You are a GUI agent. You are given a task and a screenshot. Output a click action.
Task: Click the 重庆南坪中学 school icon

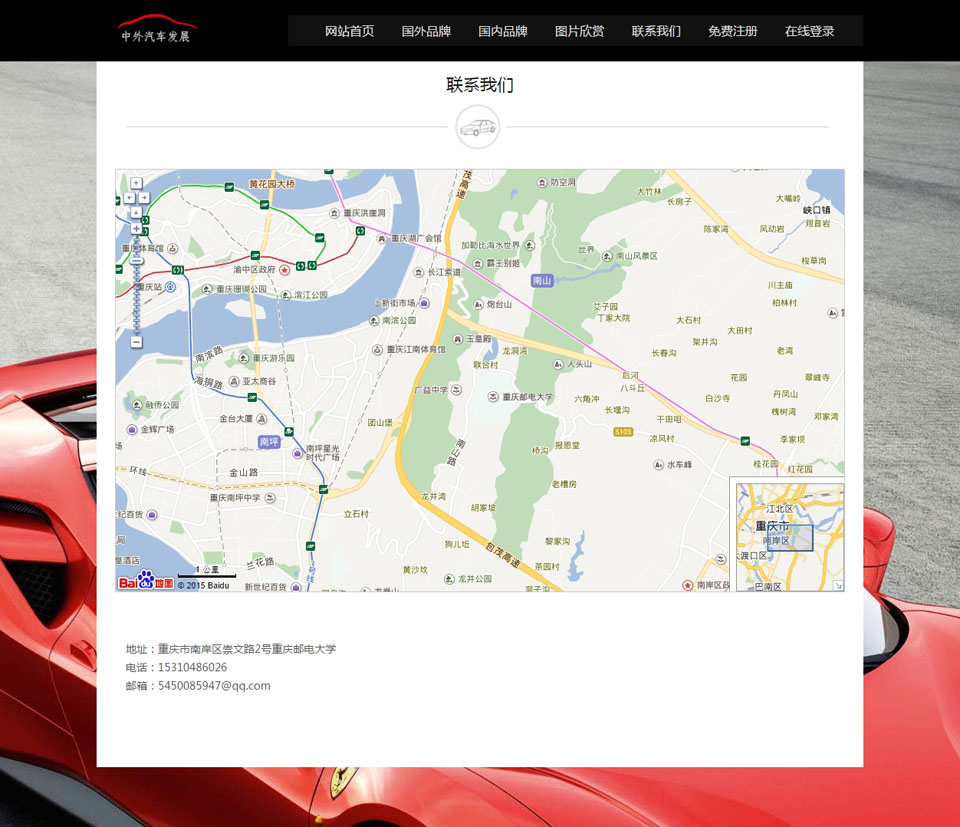click(x=270, y=498)
